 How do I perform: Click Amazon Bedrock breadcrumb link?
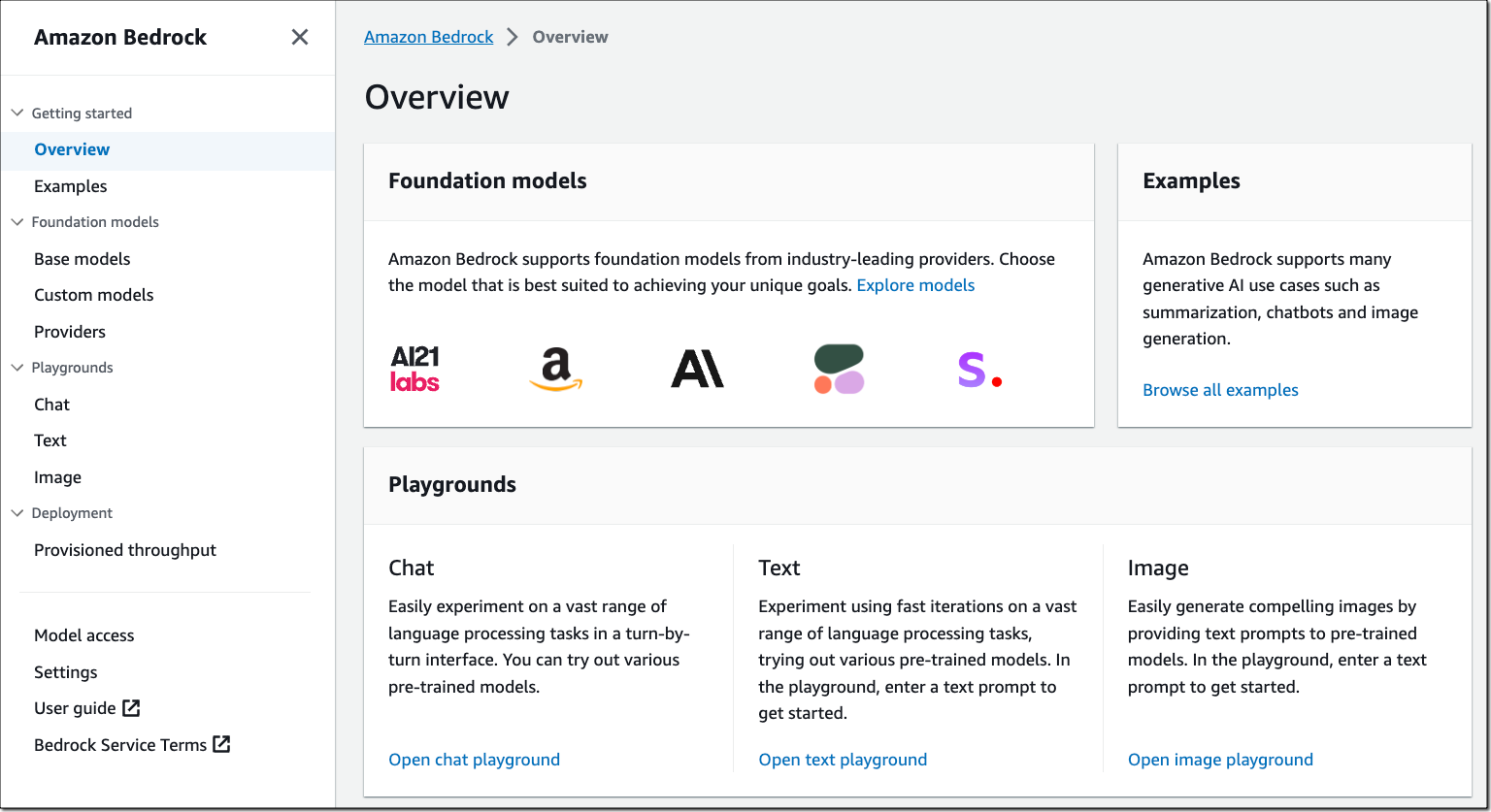428,37
